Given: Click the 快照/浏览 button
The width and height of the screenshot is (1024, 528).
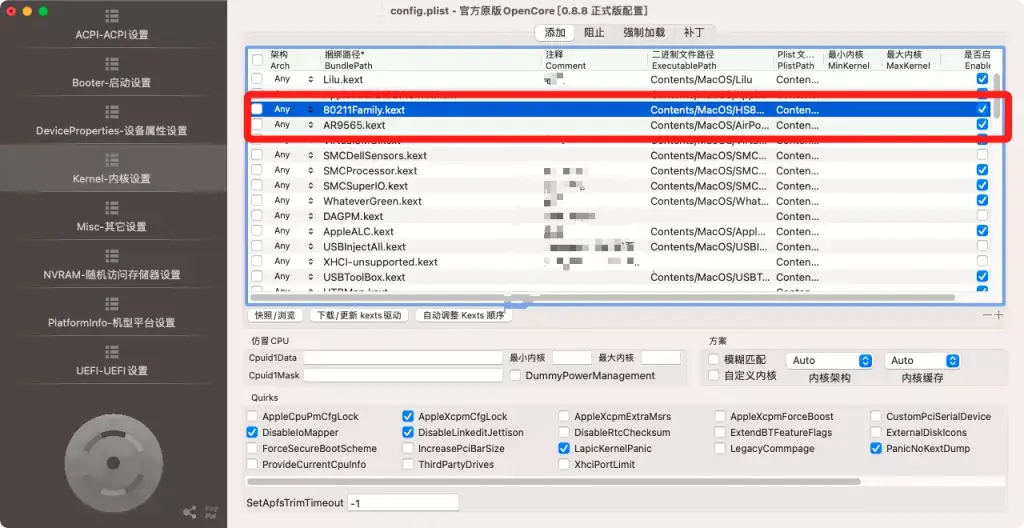Looking at the screenshot, I should pos(275,315).
